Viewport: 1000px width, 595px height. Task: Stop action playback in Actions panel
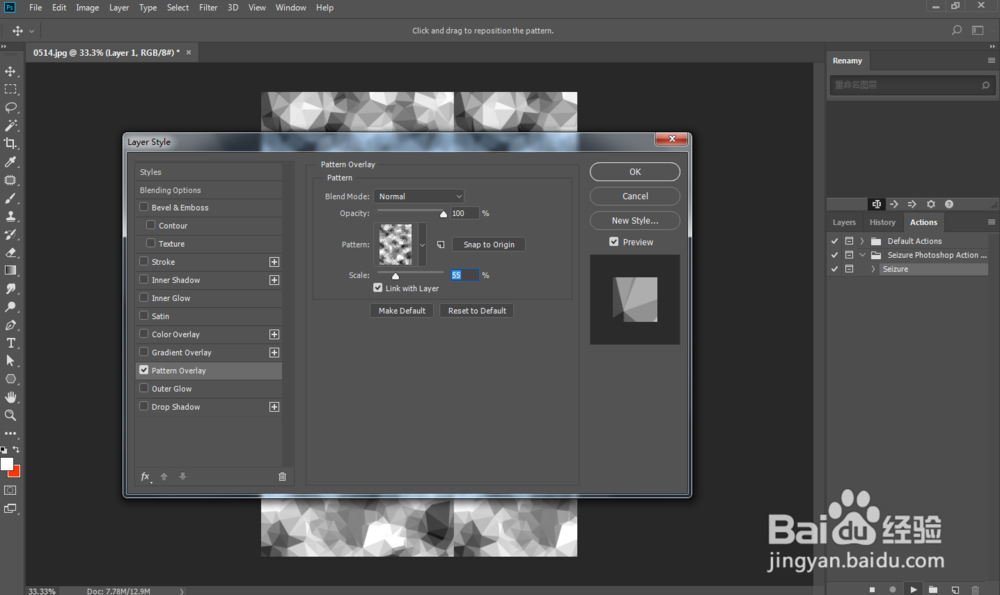[872, 589]
